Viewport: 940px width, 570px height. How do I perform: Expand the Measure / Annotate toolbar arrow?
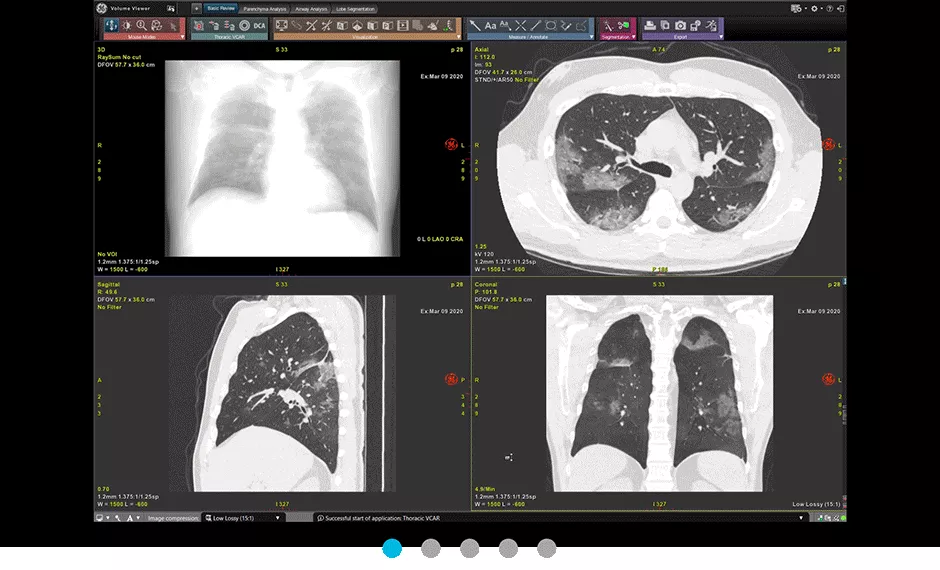[x=592, y=37]
